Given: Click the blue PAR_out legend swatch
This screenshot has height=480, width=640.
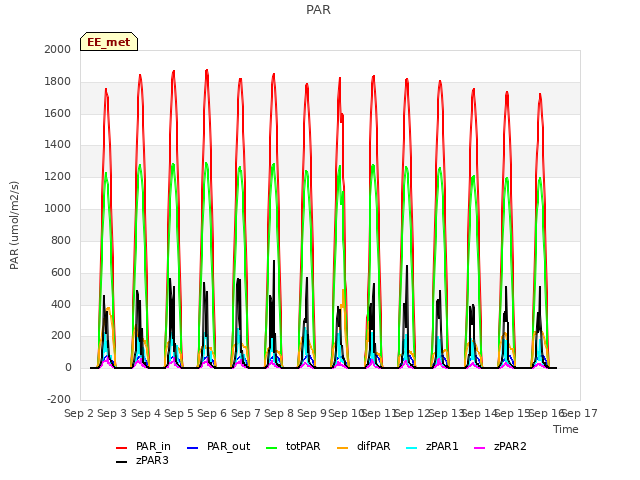Looking at the screenshot, I should tap(192, 448).
